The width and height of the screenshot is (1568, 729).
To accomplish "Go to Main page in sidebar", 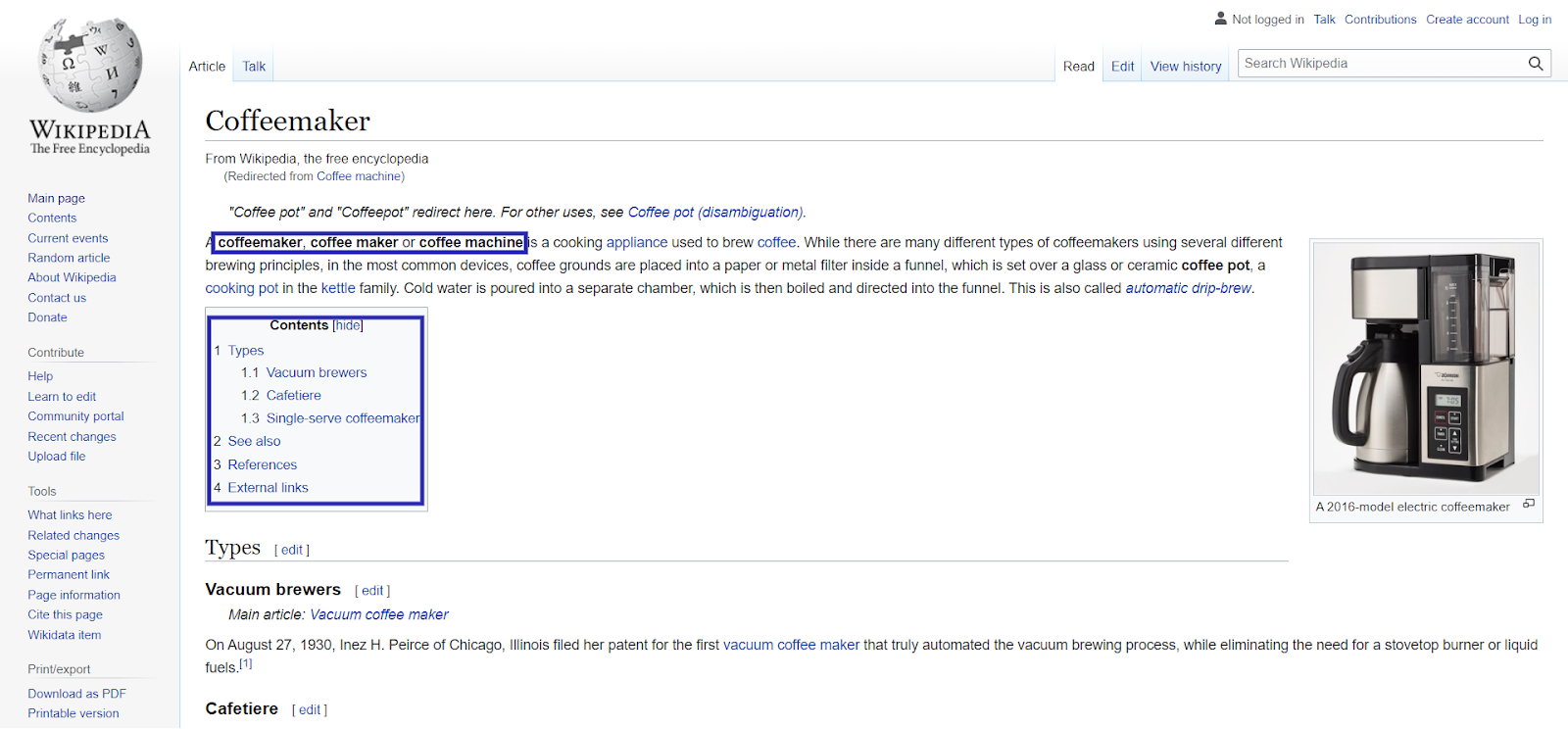I will point(56,198).
